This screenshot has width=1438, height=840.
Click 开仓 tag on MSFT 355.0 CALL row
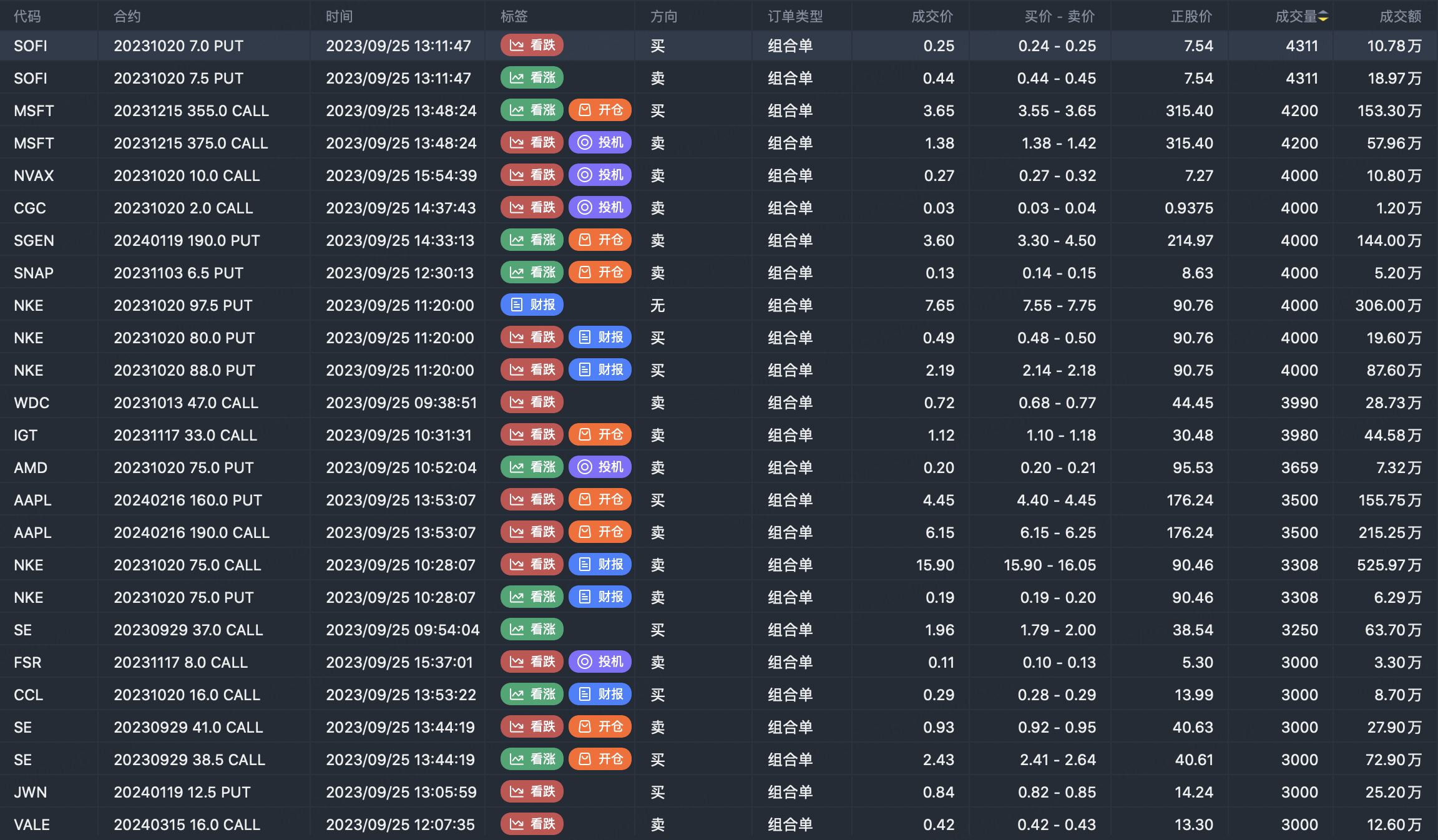tap(600, 110)
